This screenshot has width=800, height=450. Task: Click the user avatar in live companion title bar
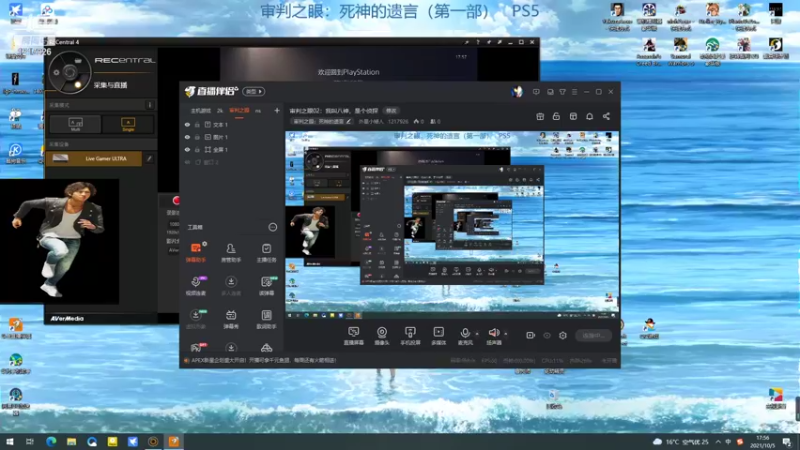click(517, 92)
